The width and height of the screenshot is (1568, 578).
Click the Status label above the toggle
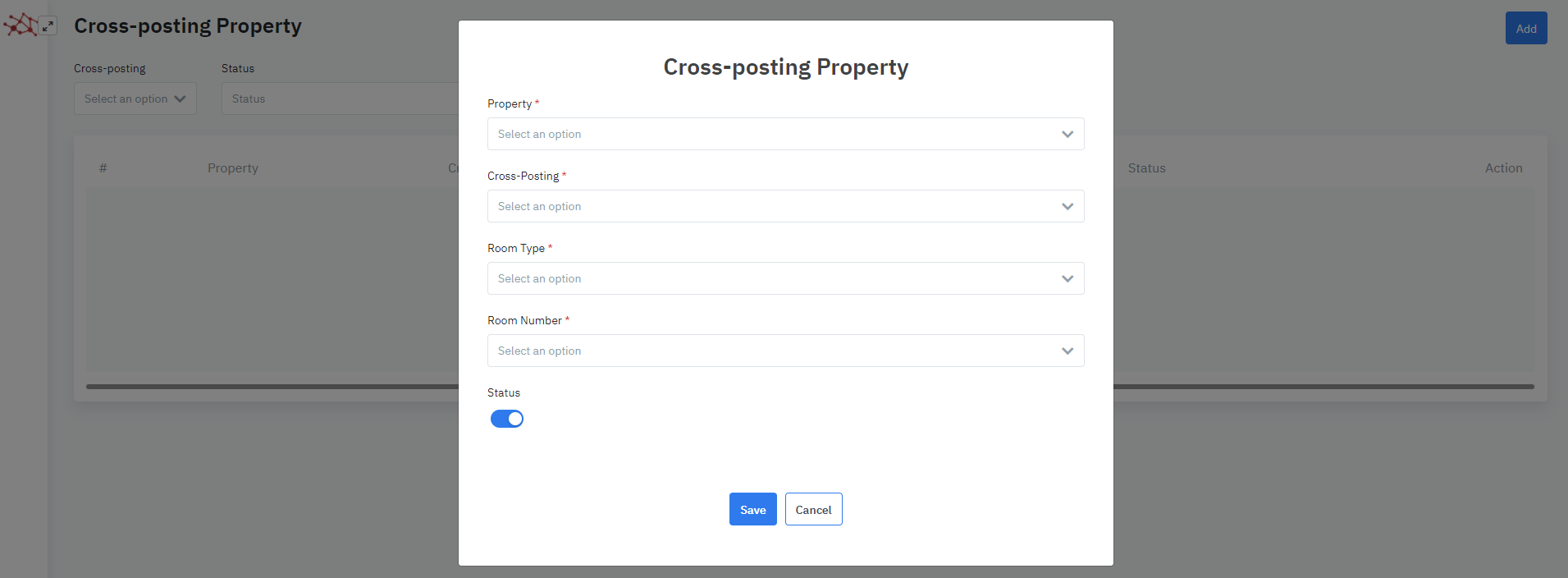pos(504,392)
